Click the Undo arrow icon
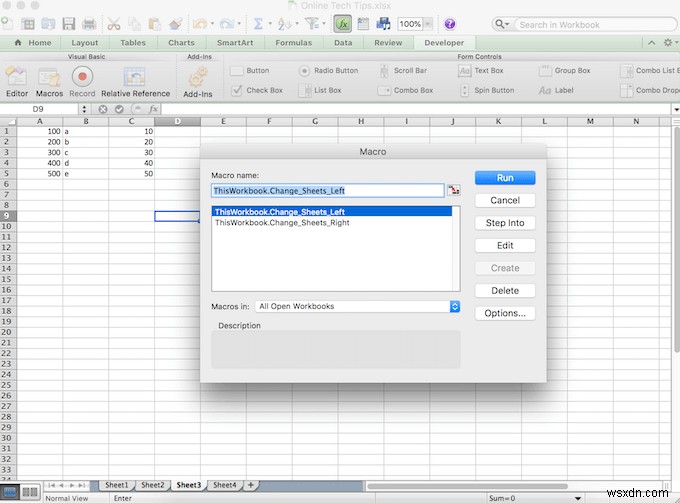 click(x=199, y=24)
